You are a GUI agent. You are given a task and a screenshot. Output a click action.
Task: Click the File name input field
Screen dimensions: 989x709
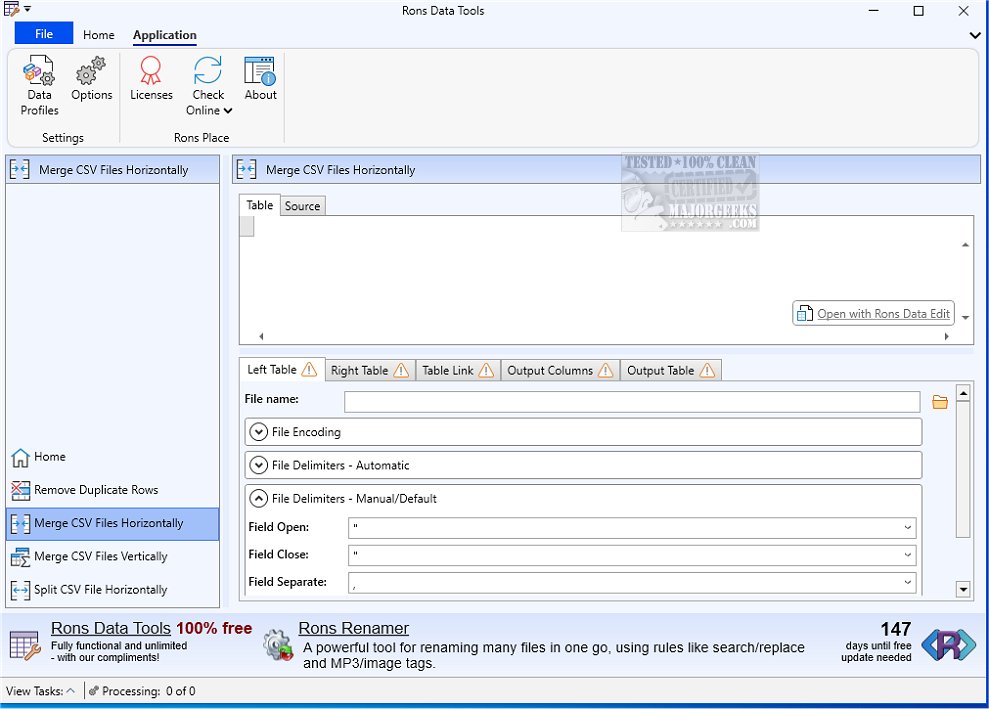click(x=631, y=401)
